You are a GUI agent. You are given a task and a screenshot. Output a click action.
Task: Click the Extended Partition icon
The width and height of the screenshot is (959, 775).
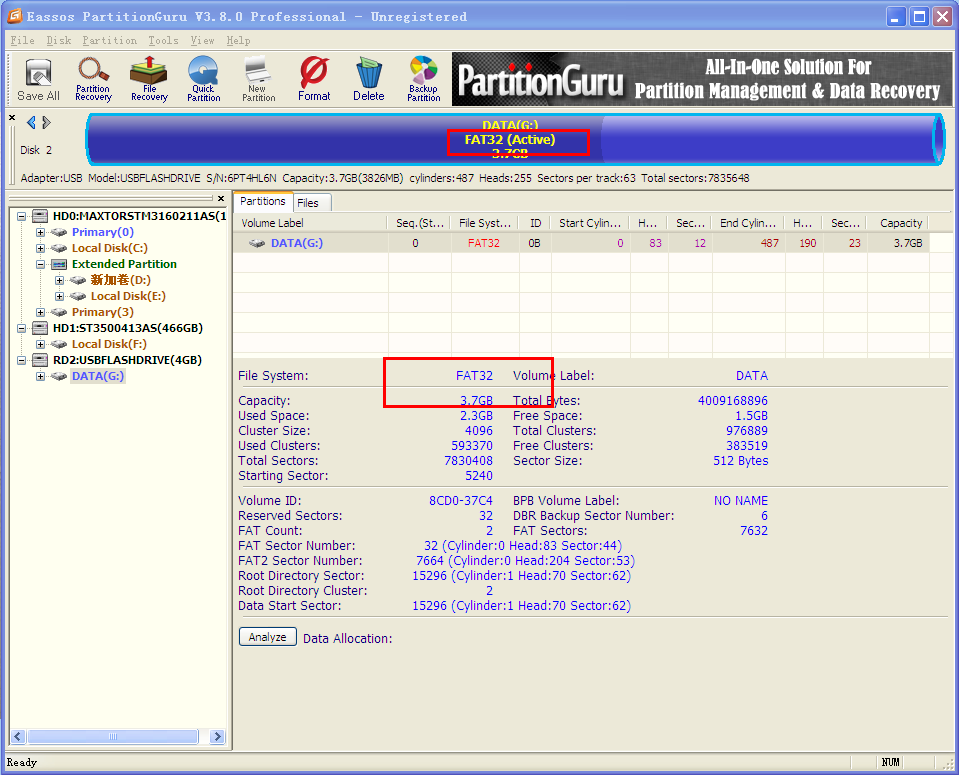click(59, 264)
